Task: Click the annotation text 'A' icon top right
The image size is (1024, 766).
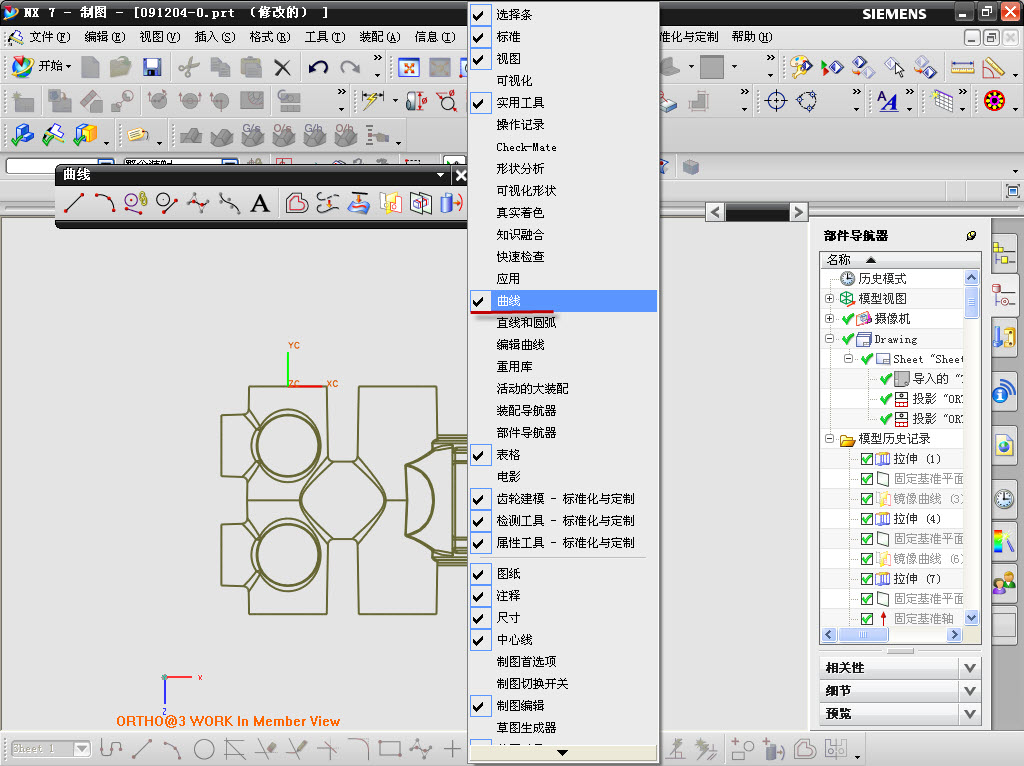Action: pos(888,101)
